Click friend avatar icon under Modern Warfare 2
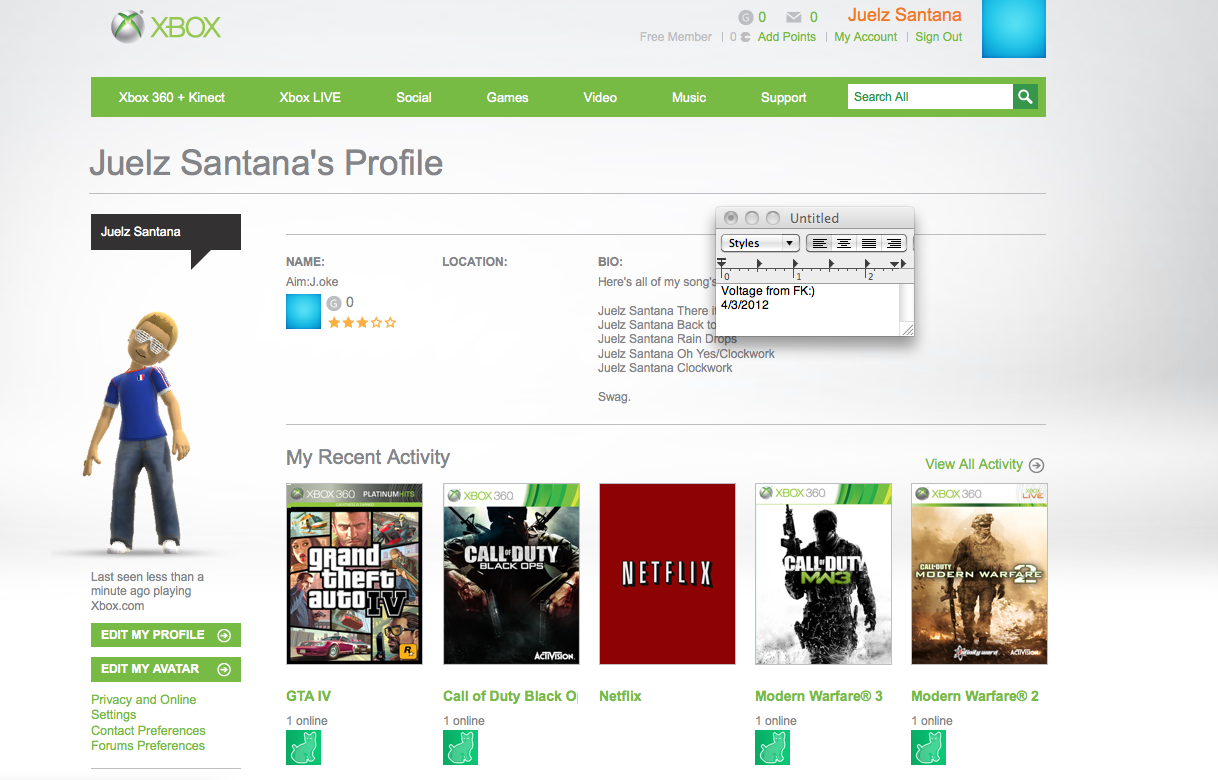This screenshot has height=780, width=1218. [928, 747]
